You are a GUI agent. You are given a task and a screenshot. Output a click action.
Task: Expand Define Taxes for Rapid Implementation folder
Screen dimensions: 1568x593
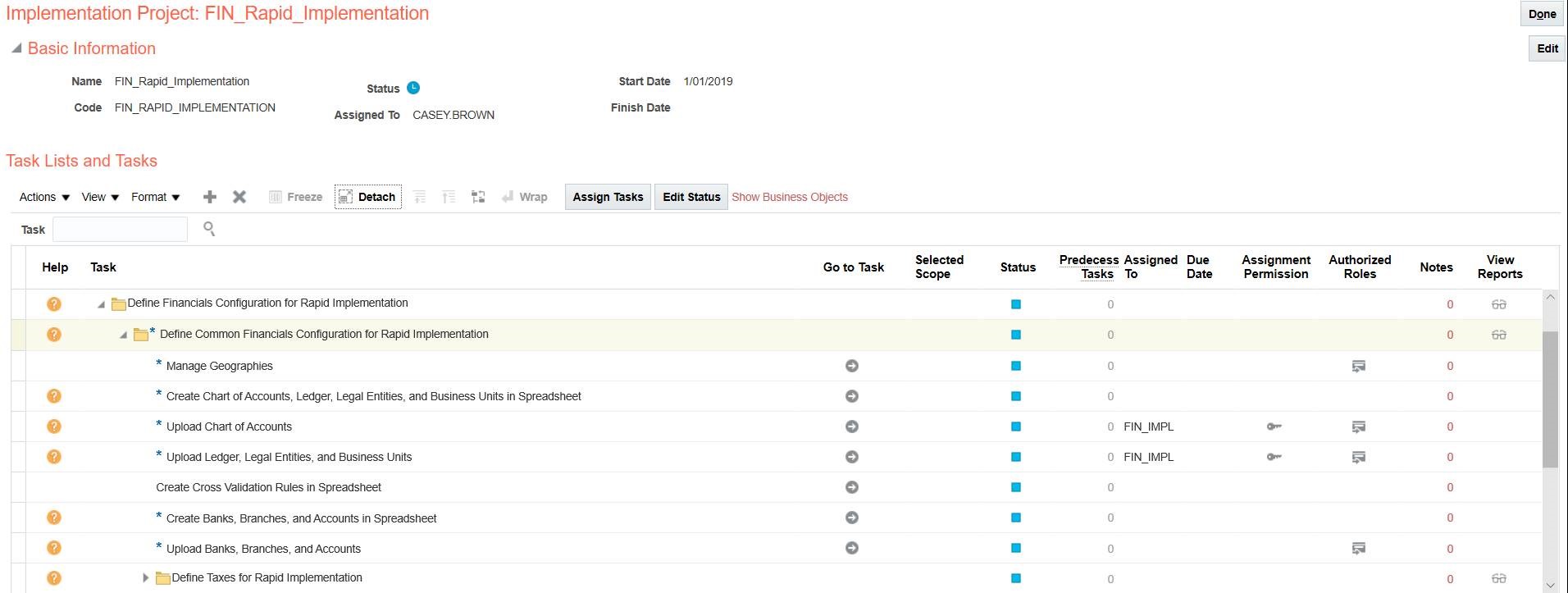(146, 578)
